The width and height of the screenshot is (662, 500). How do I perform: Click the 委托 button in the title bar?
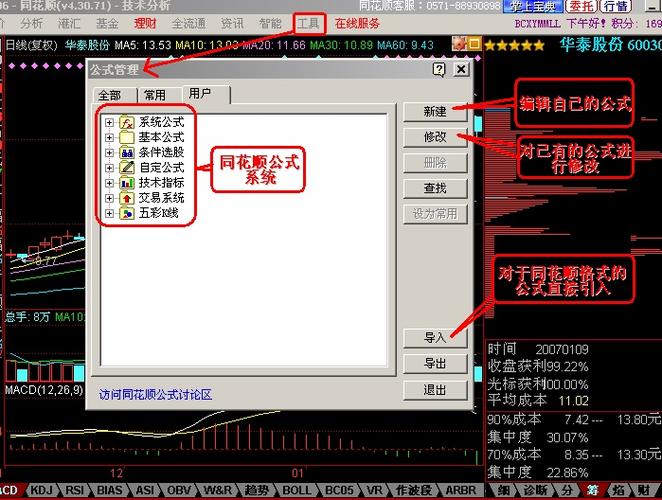pyautogui.click(x=581, y=6)
